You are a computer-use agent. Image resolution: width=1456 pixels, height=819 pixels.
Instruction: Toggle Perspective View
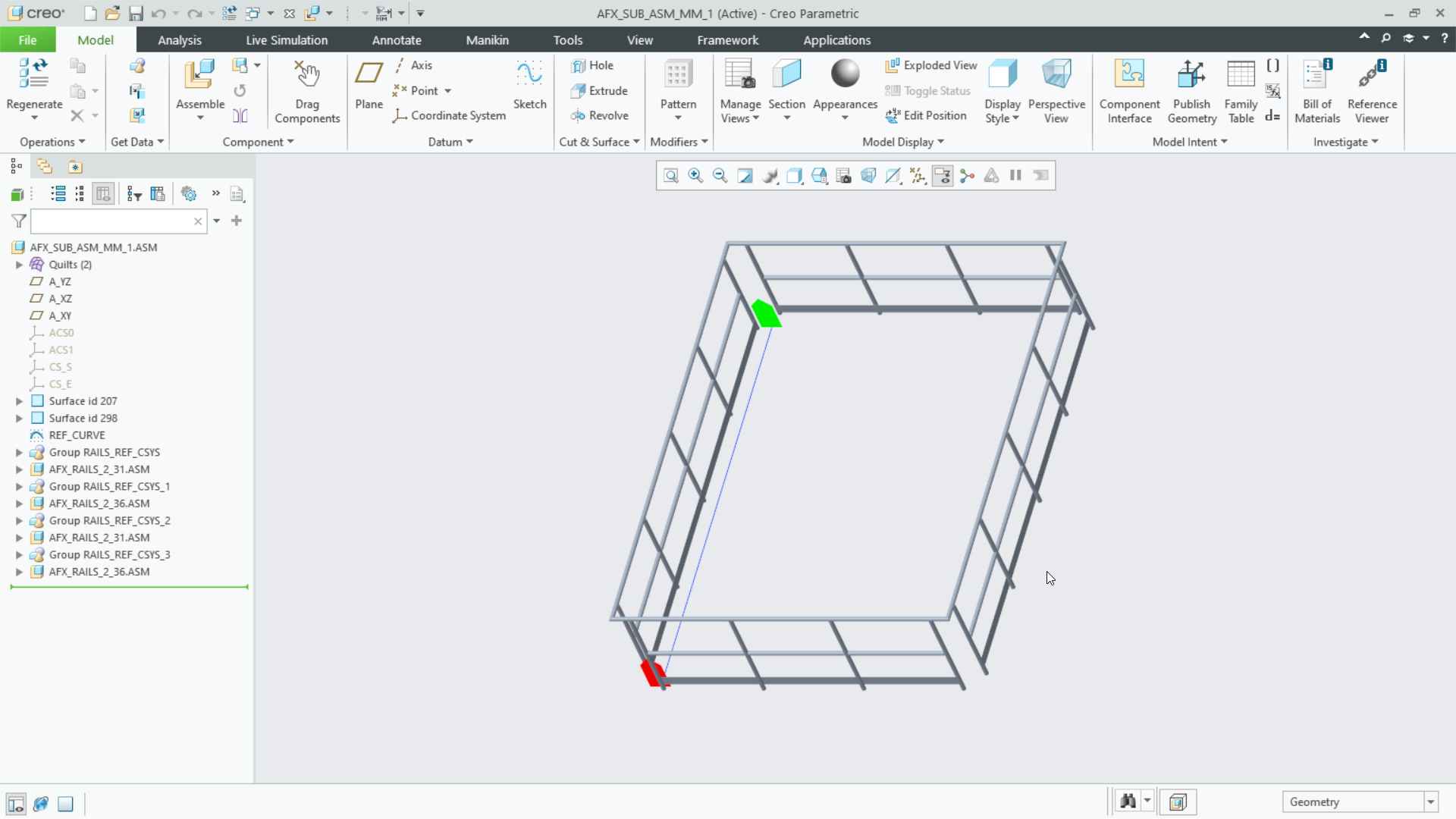(1056, 76)
